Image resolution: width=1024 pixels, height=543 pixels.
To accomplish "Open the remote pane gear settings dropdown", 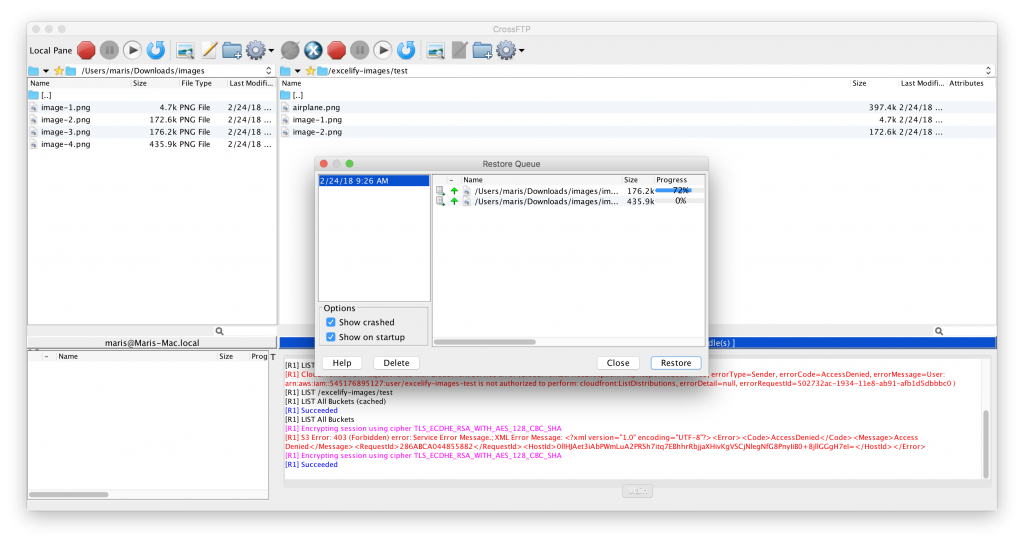I will (511, 49).
